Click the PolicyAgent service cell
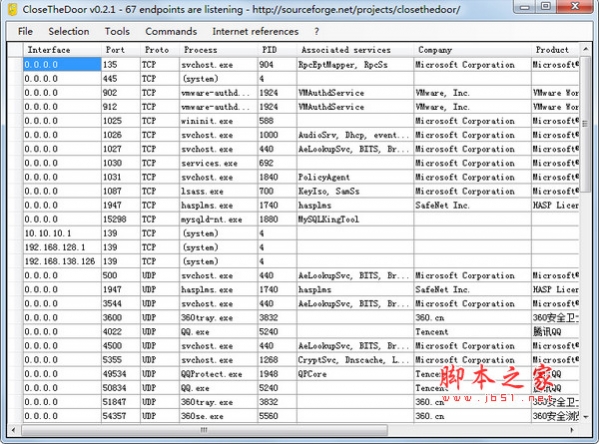The image size is (600, 444). [322, 177]
